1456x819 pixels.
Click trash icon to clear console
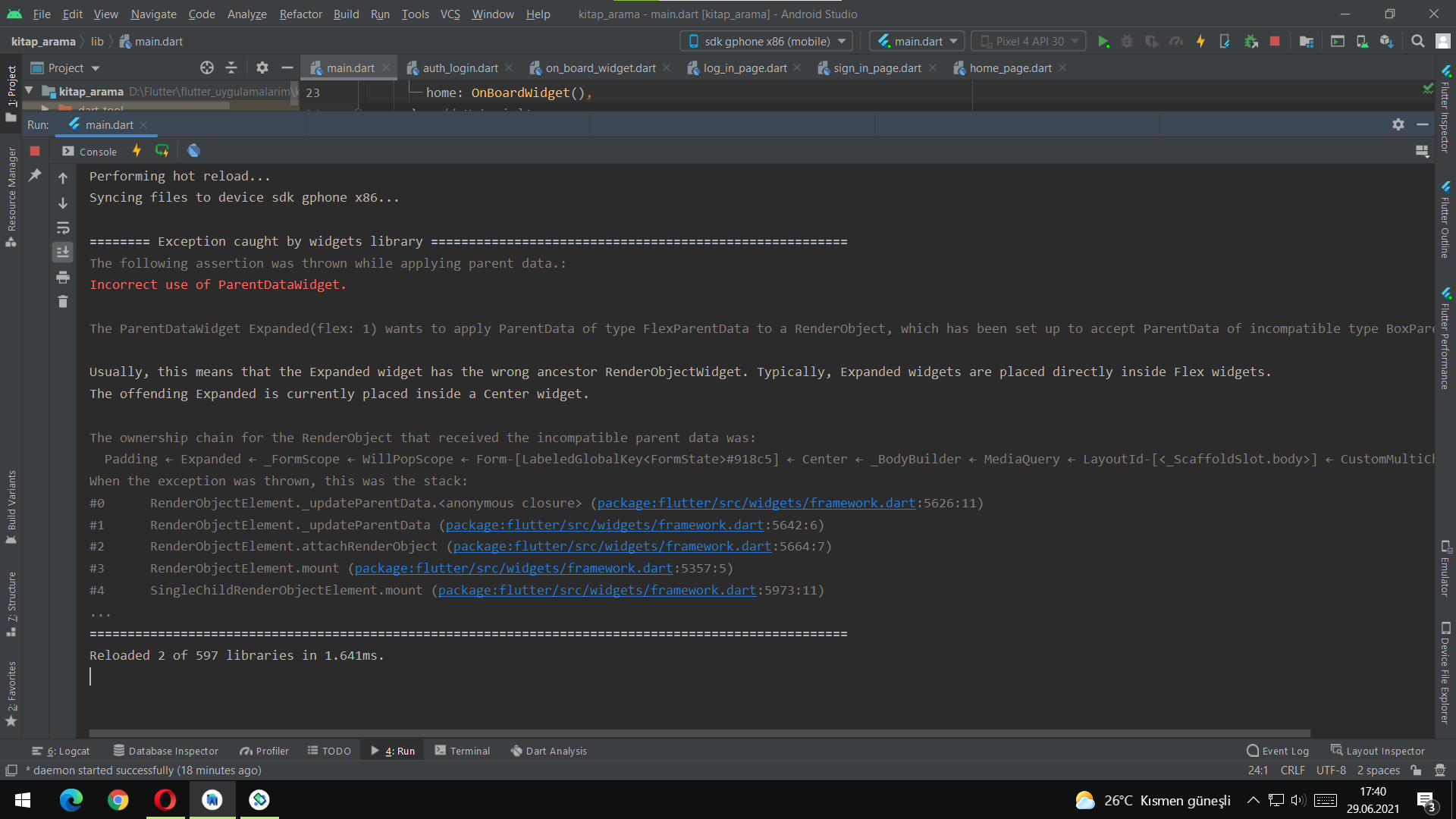point(63,302)
